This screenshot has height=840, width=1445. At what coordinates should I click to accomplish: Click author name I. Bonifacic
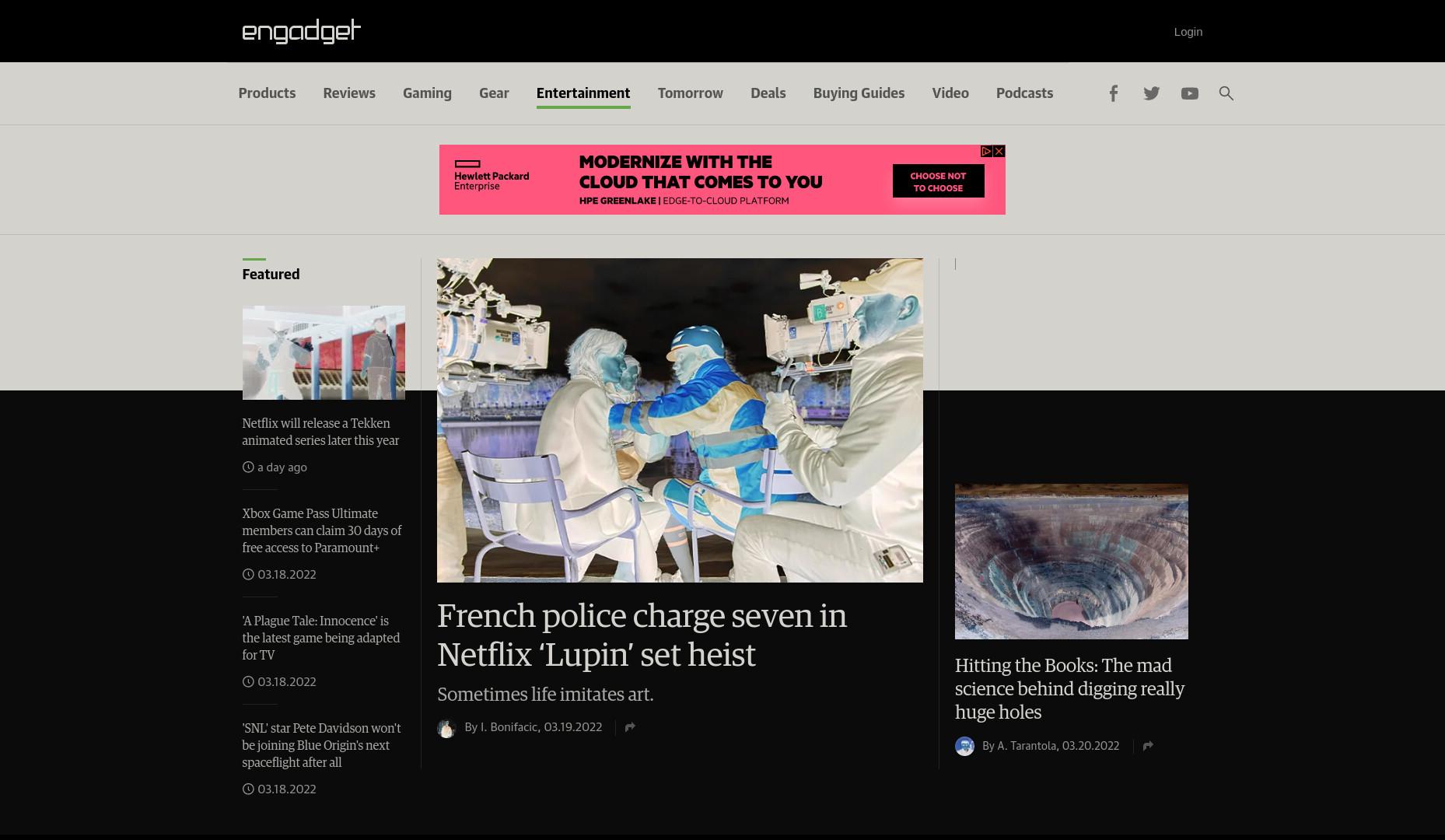[x=509, y=727]
